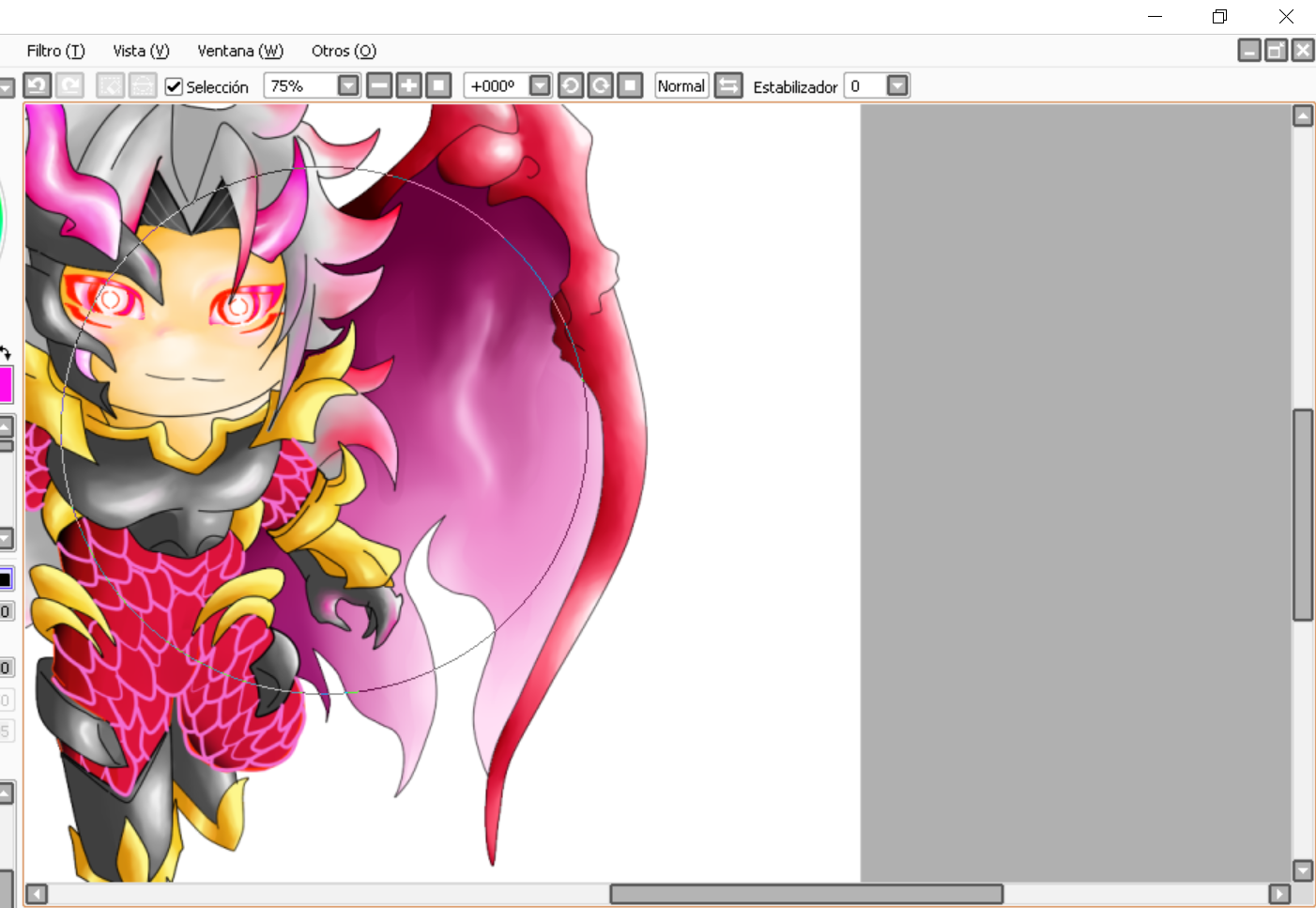Click the horizontal scrollbar right arrow
Image resolution: width=1316 pixels, height=908 pixels.
click(x=1279, y=894)
